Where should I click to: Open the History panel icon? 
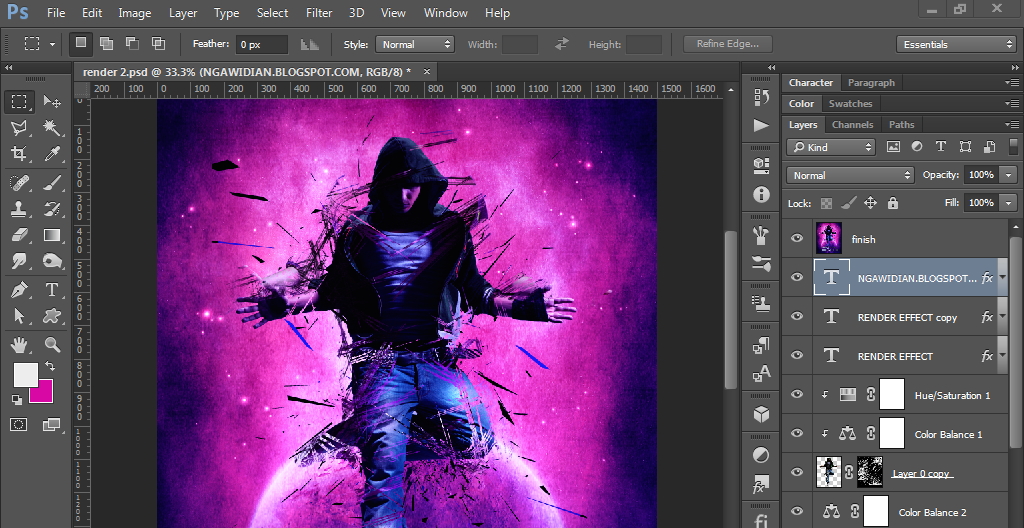coord(761,97)
